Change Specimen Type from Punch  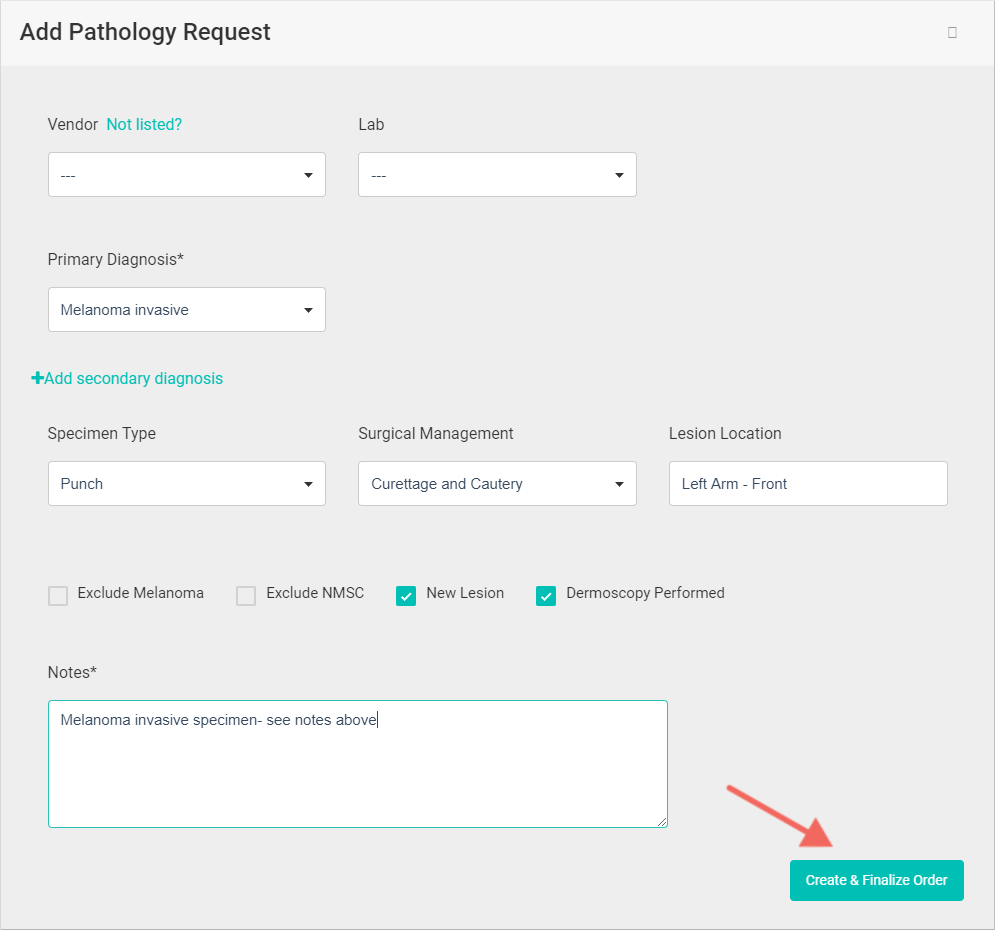[x=187, y=484]
